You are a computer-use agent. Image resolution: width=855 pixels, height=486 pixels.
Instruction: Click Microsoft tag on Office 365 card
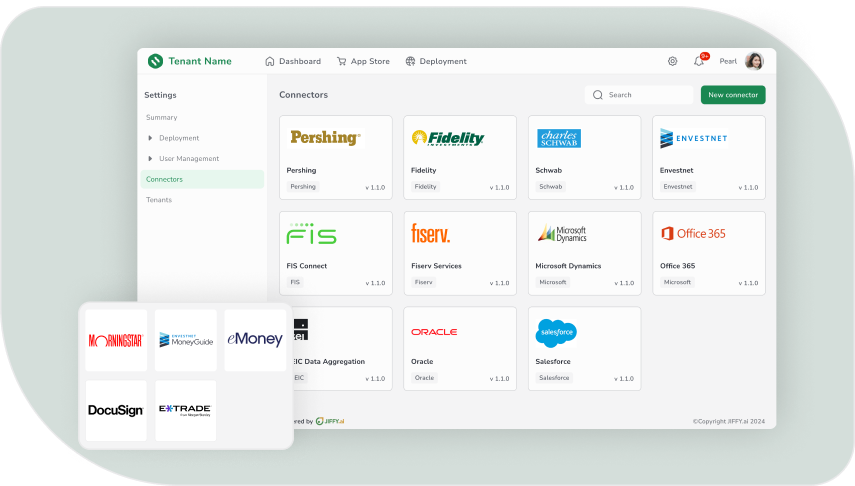677,282
